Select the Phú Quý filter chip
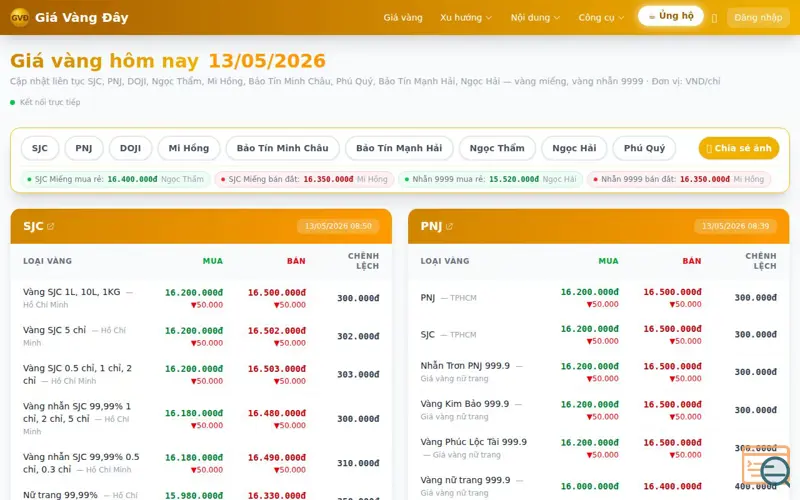The image size is (800, 500). pos(644,148)
